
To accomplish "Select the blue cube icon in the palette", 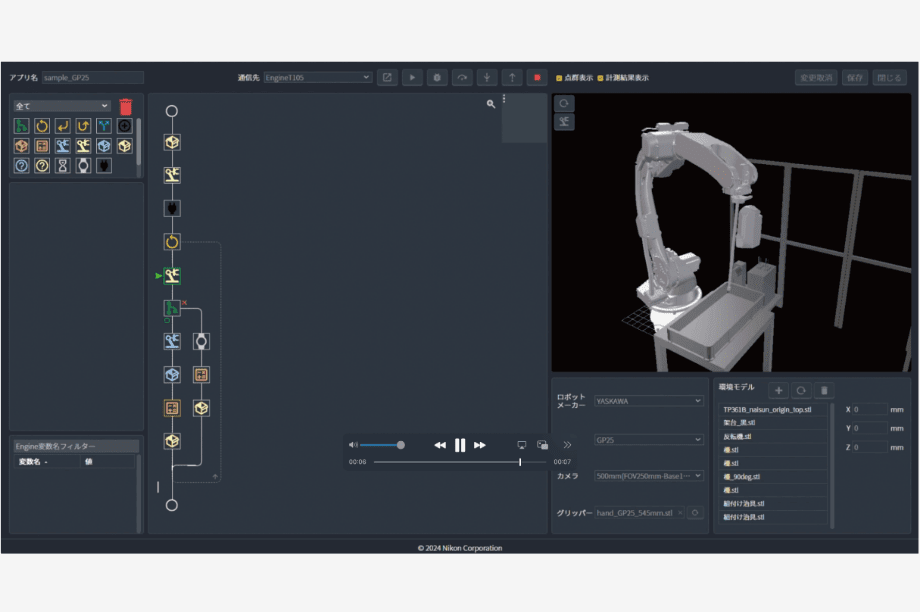I will coord(104,146).
